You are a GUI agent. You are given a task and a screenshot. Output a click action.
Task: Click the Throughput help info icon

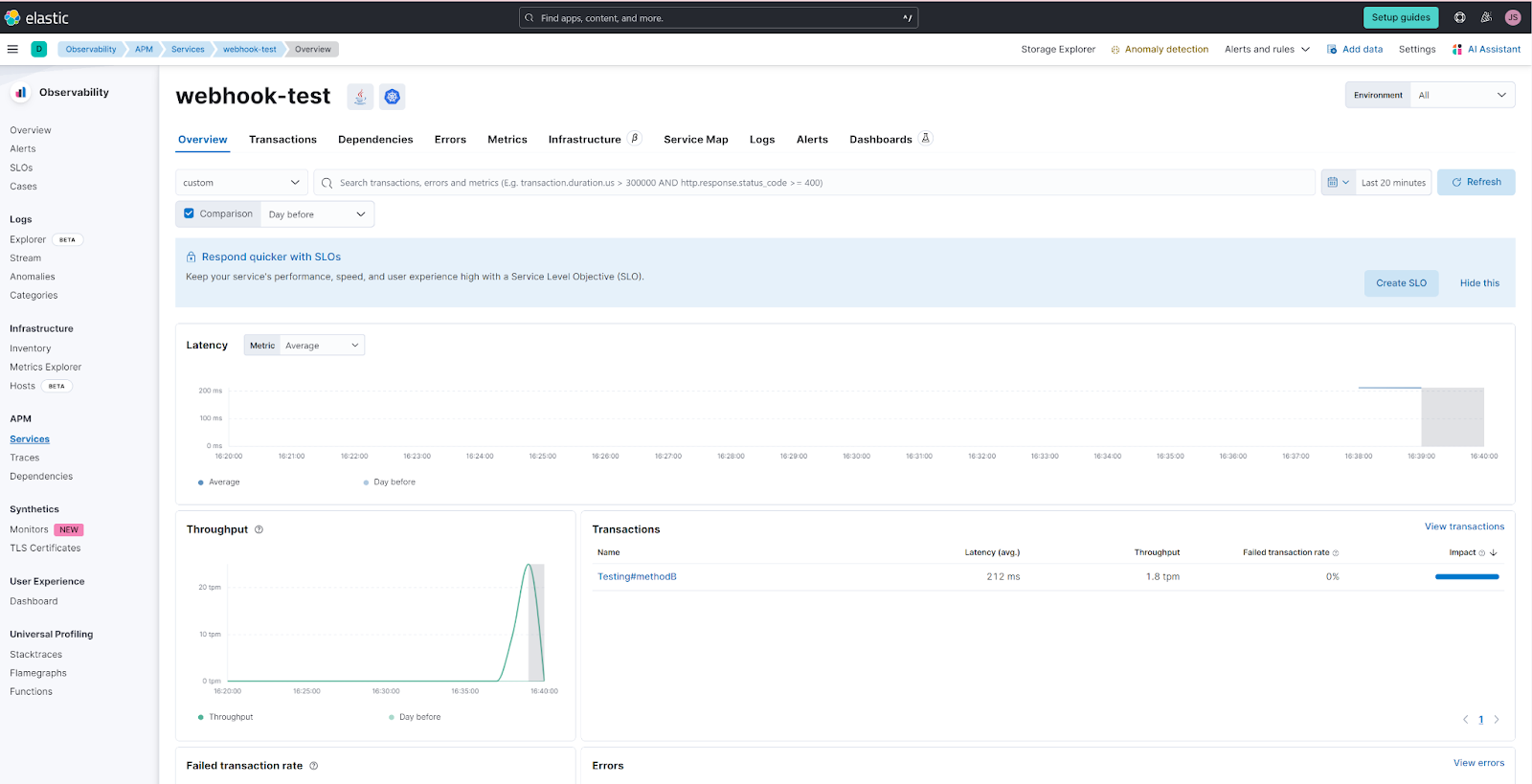click(x=259, y=529)
